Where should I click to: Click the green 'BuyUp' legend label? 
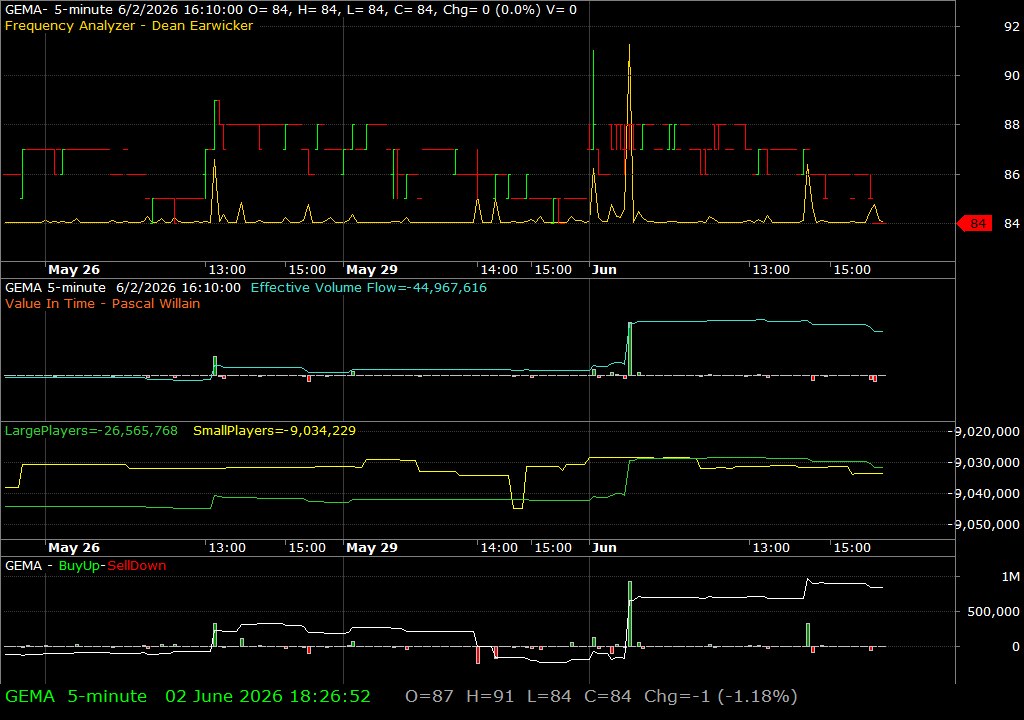pyautogui.click(x=79, y=566)
